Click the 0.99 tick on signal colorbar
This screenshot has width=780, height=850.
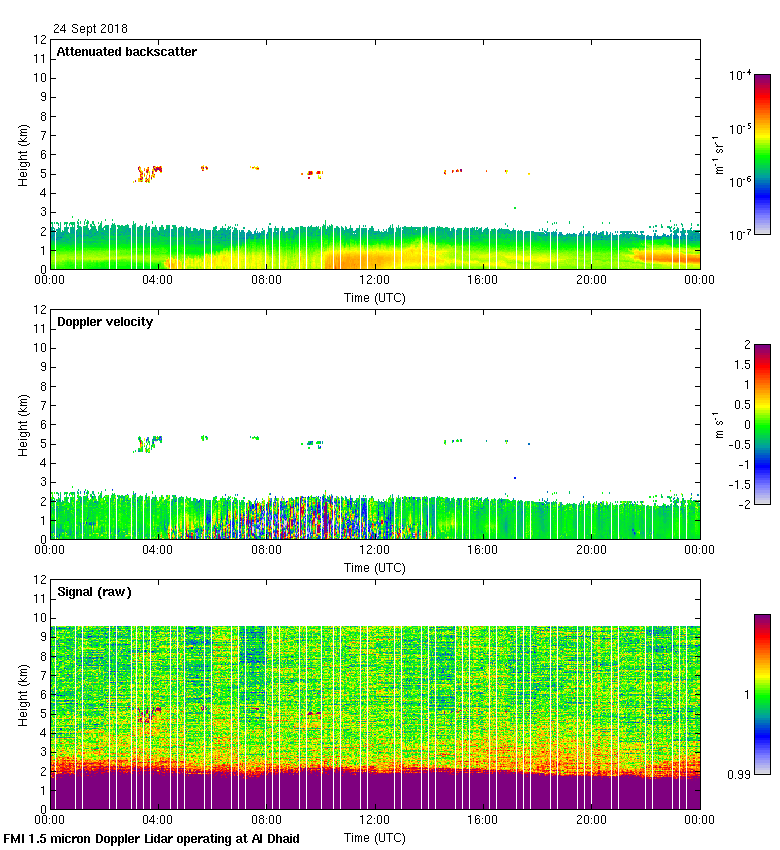pos(740,774)
